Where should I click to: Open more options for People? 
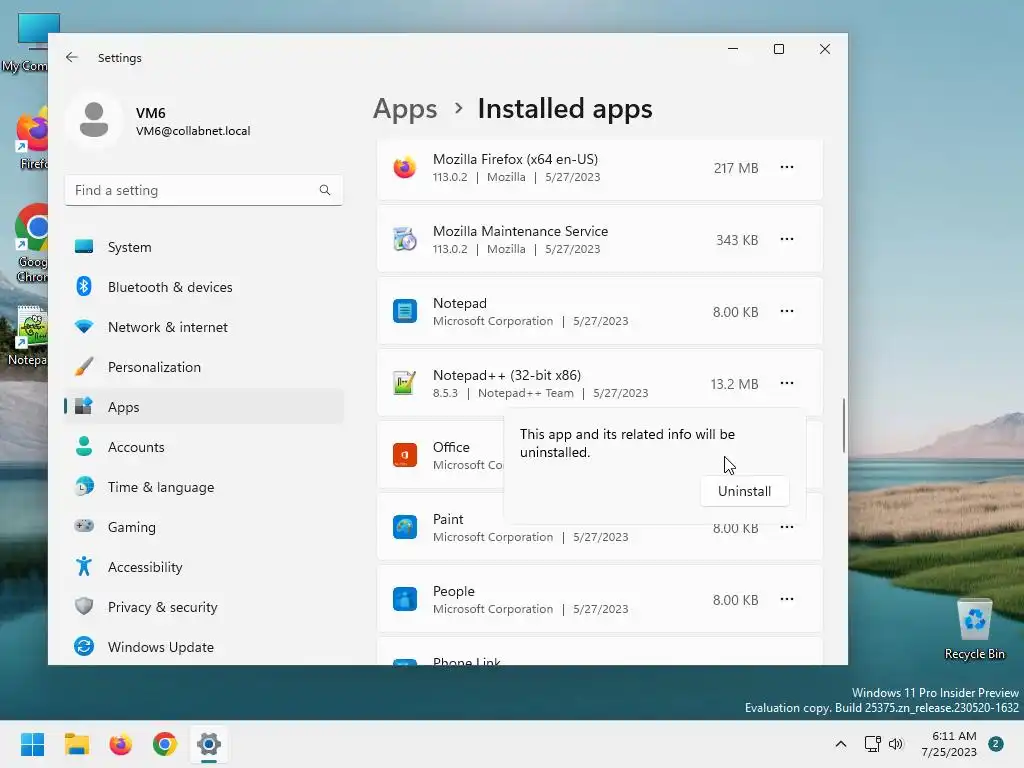pos(787,599)
